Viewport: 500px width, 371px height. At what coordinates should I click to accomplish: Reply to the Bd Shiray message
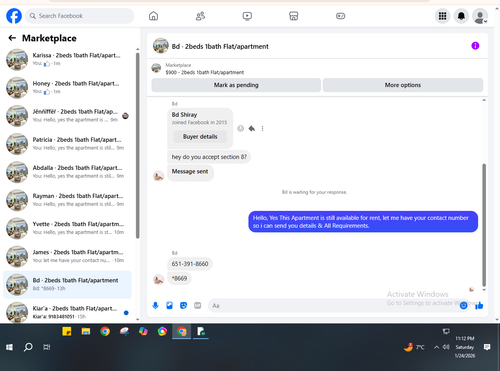click(x=252, y=128)
